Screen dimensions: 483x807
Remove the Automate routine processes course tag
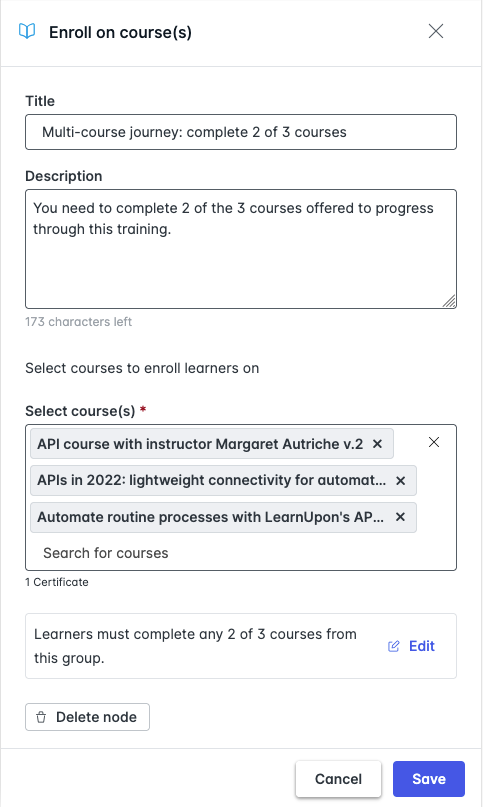400,517
